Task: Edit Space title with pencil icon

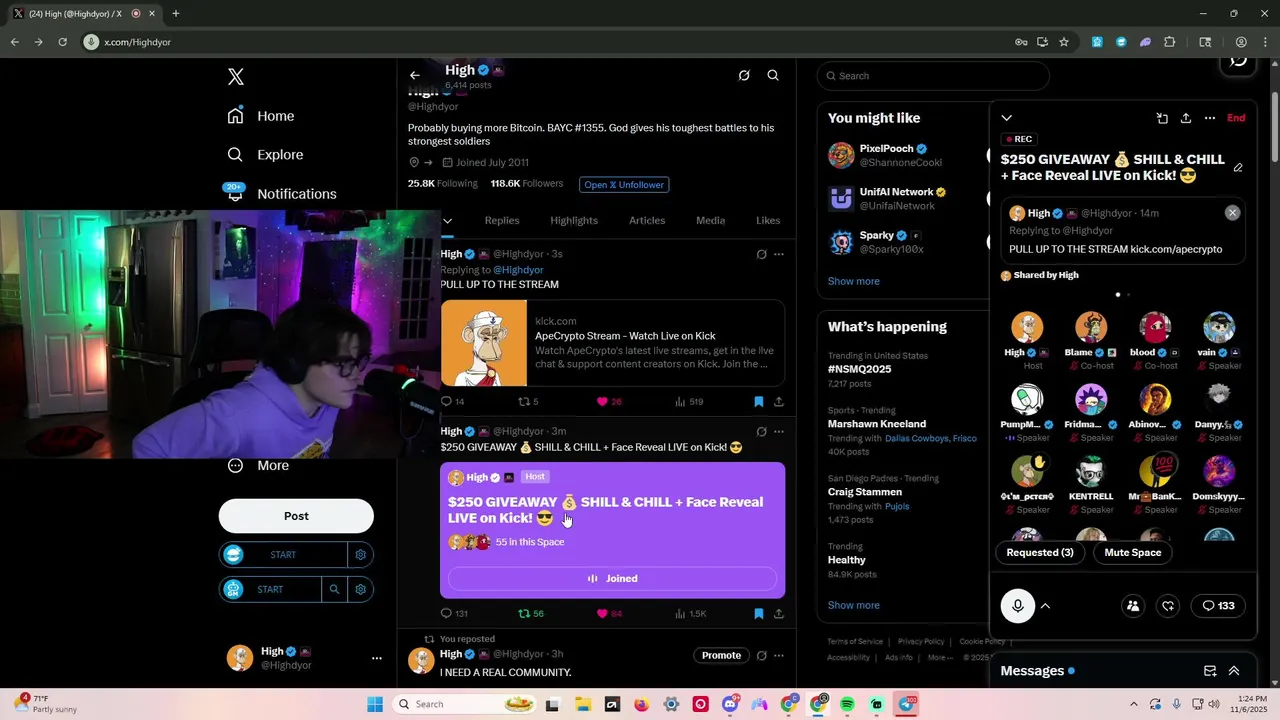Action: click(1238, 168)
